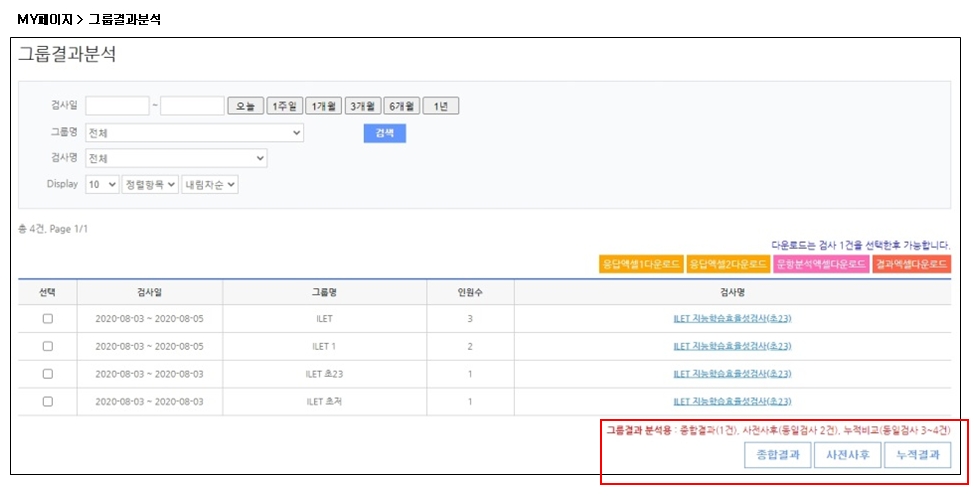Choose the 1주일 date range button
This screenshot has height=501, width=978.
(x=284, y=106)
